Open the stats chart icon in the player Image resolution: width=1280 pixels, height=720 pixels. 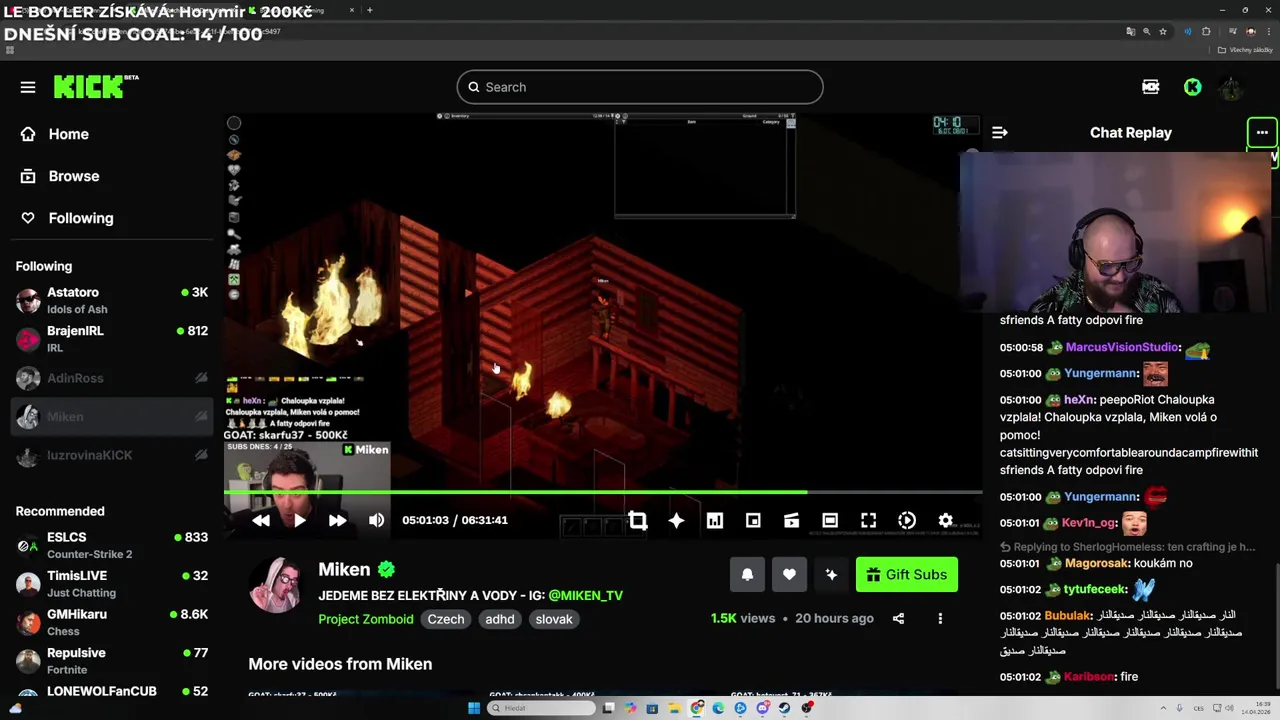tap(715, 520)
